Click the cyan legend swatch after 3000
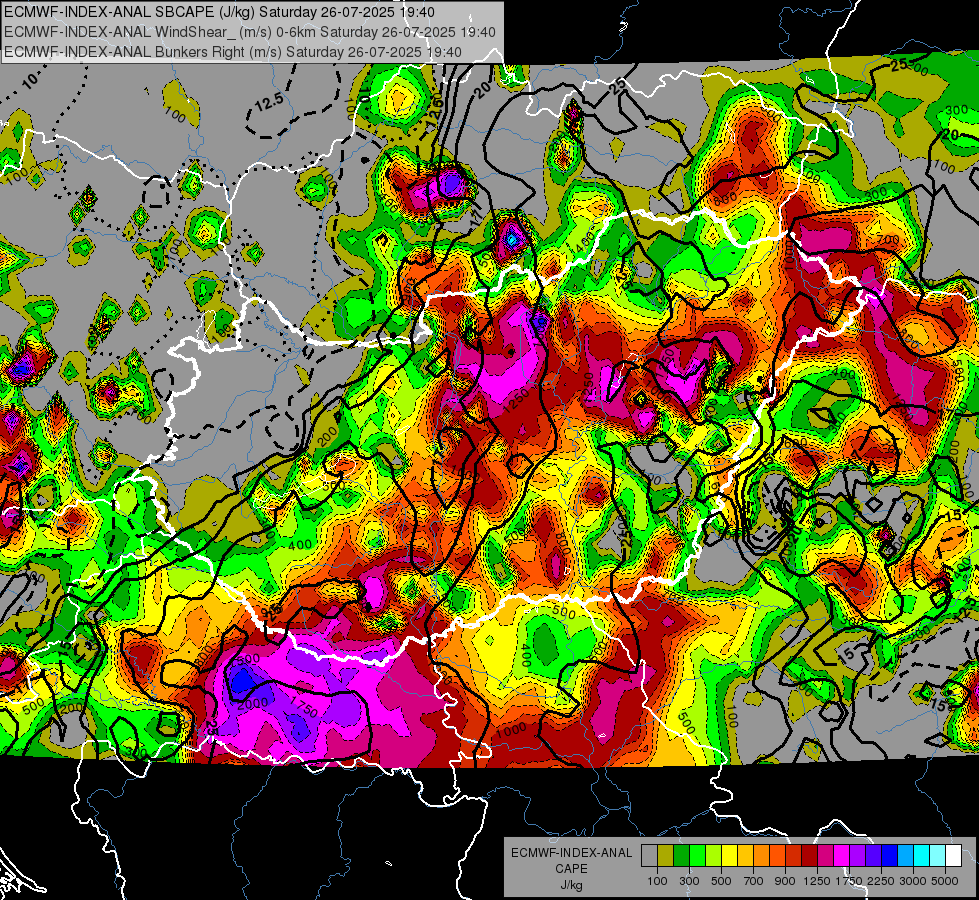 click(x=922, y=855)
